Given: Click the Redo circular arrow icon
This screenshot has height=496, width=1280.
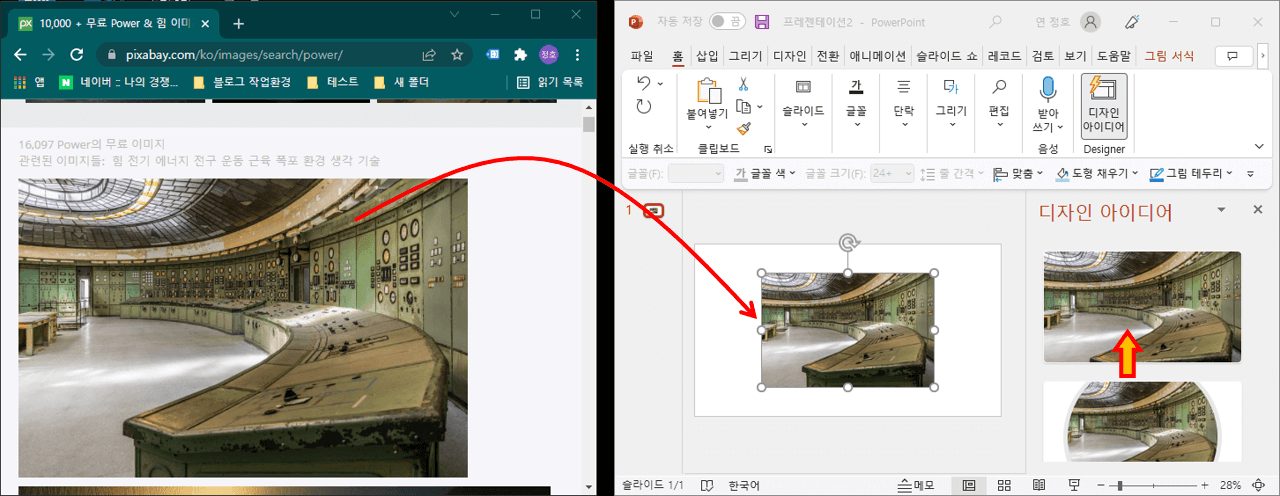Looking at the screenshot, I should click(644, 106).
